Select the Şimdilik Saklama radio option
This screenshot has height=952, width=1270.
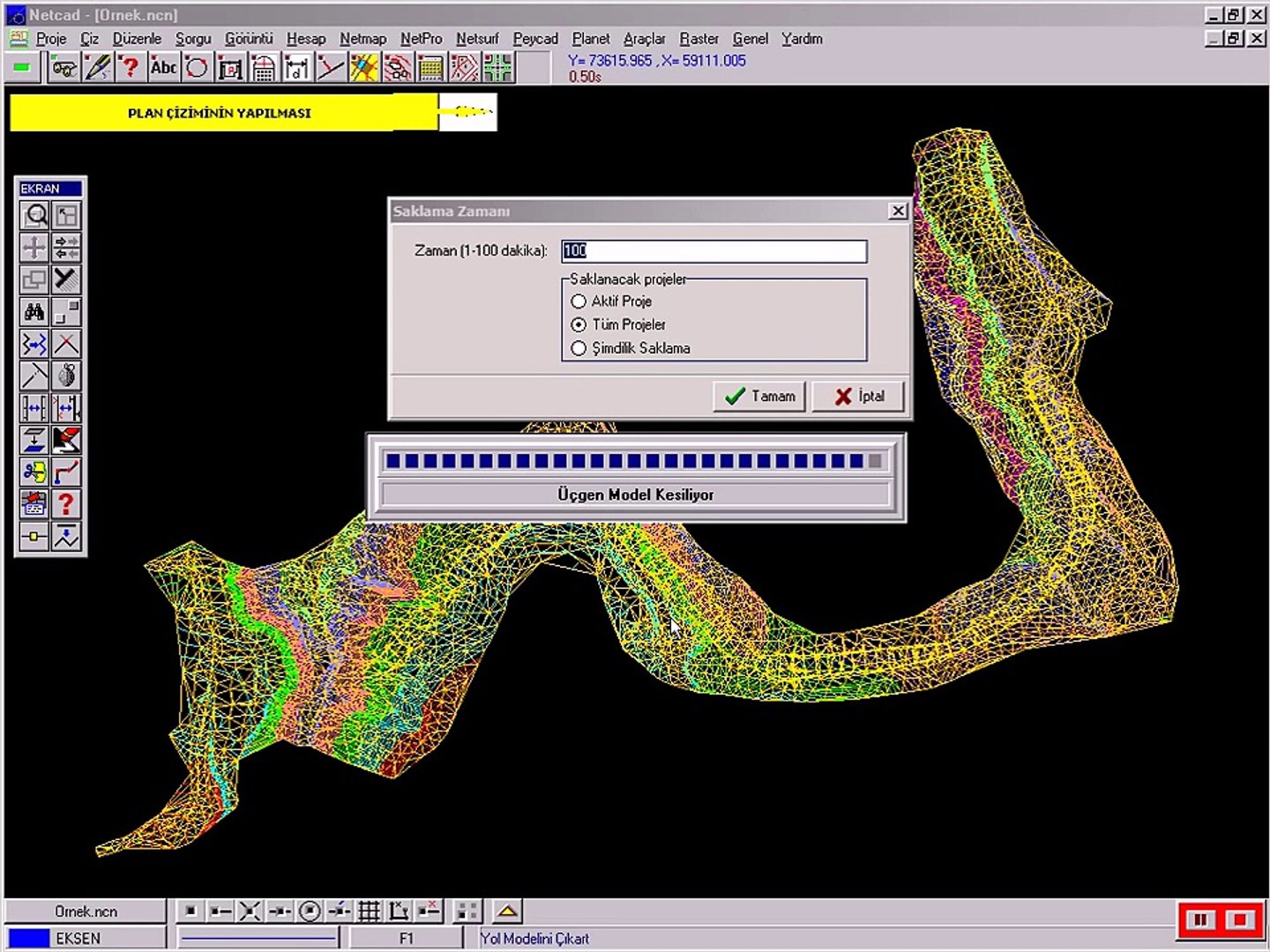click(x=579, y=349)
